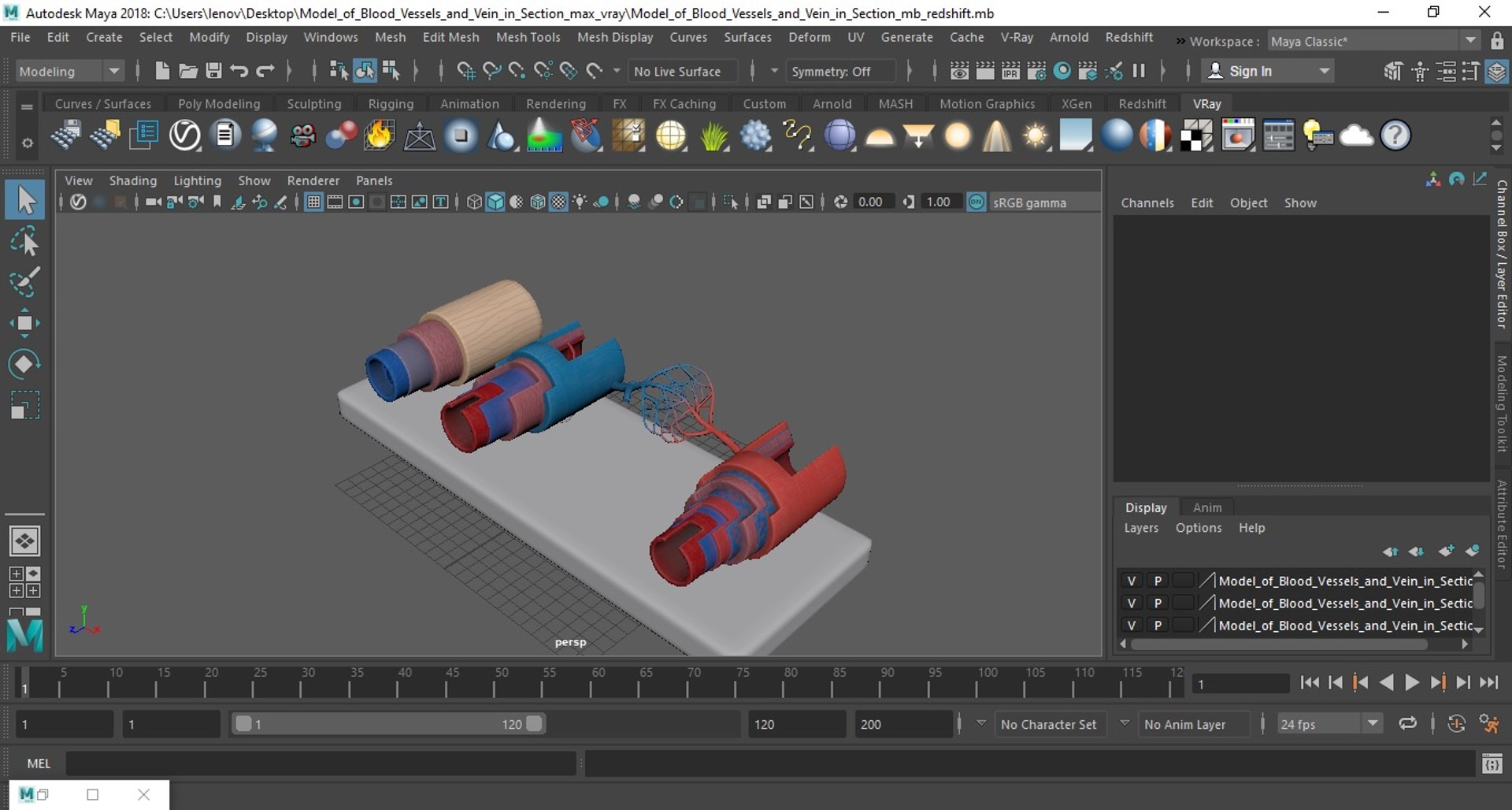Open the 24 fps frame rate dropdown
The image size is (1512, 810).
1329,723
